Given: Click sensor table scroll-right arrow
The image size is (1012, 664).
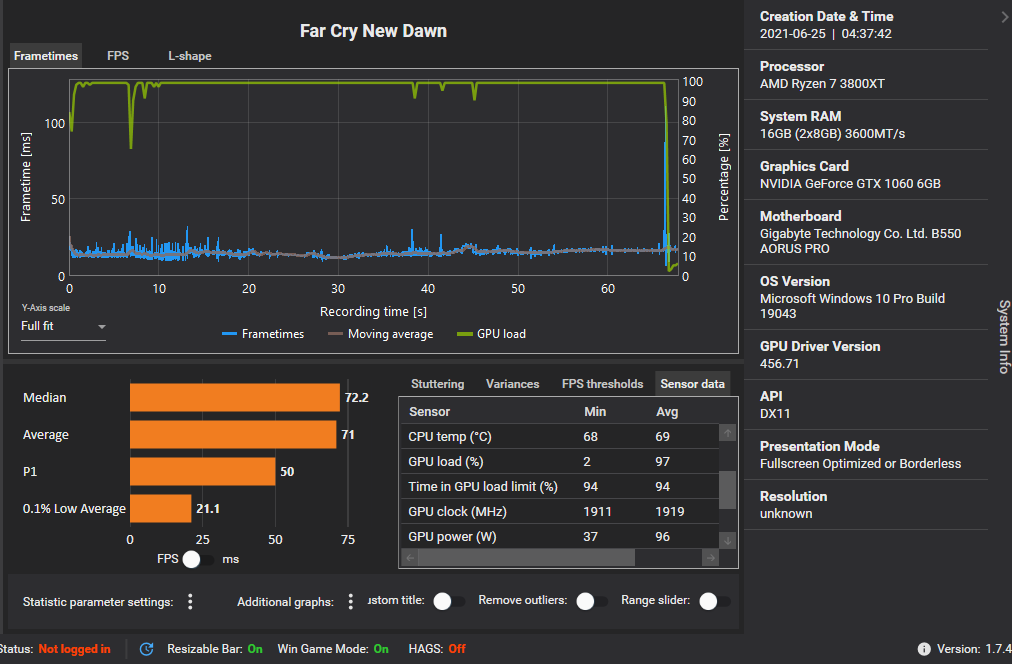Looking at the screenshot, I should (x=710, y=558).
